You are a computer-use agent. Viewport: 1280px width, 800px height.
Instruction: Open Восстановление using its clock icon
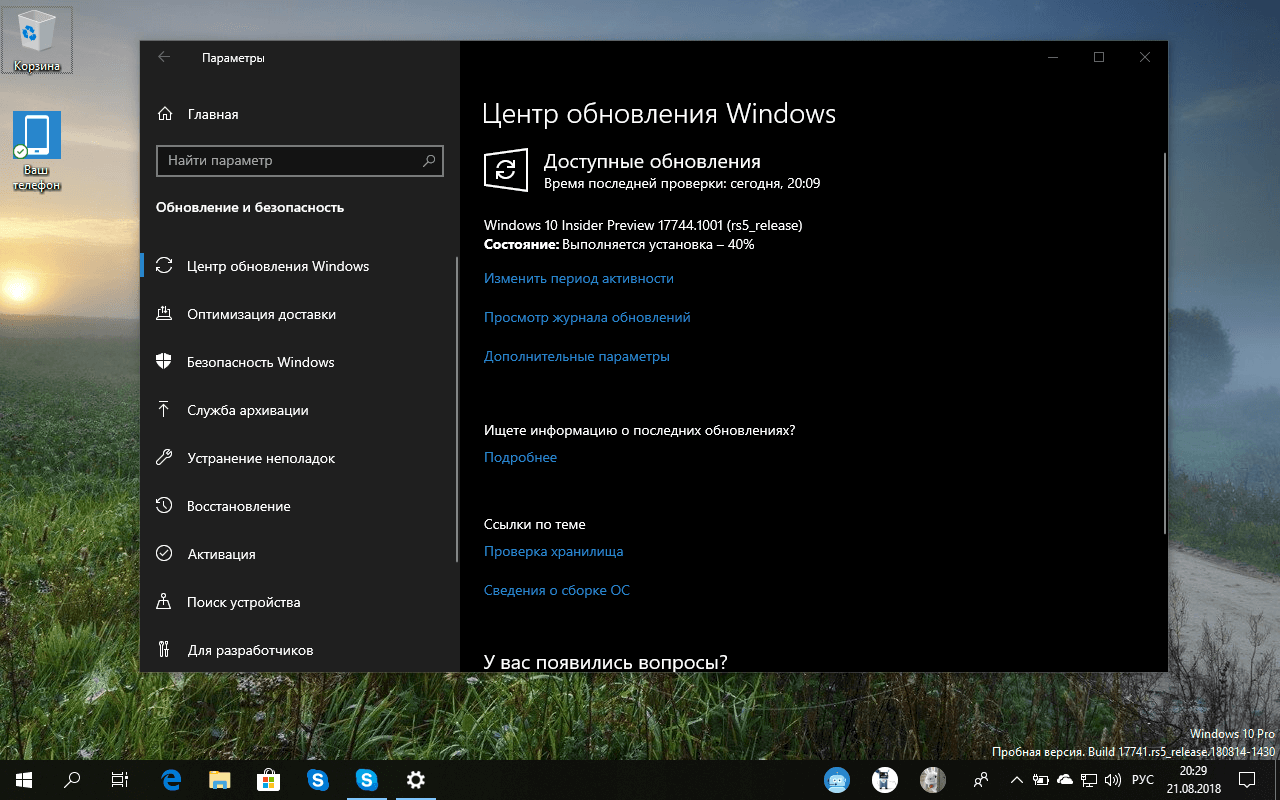(x=163, y=506)
